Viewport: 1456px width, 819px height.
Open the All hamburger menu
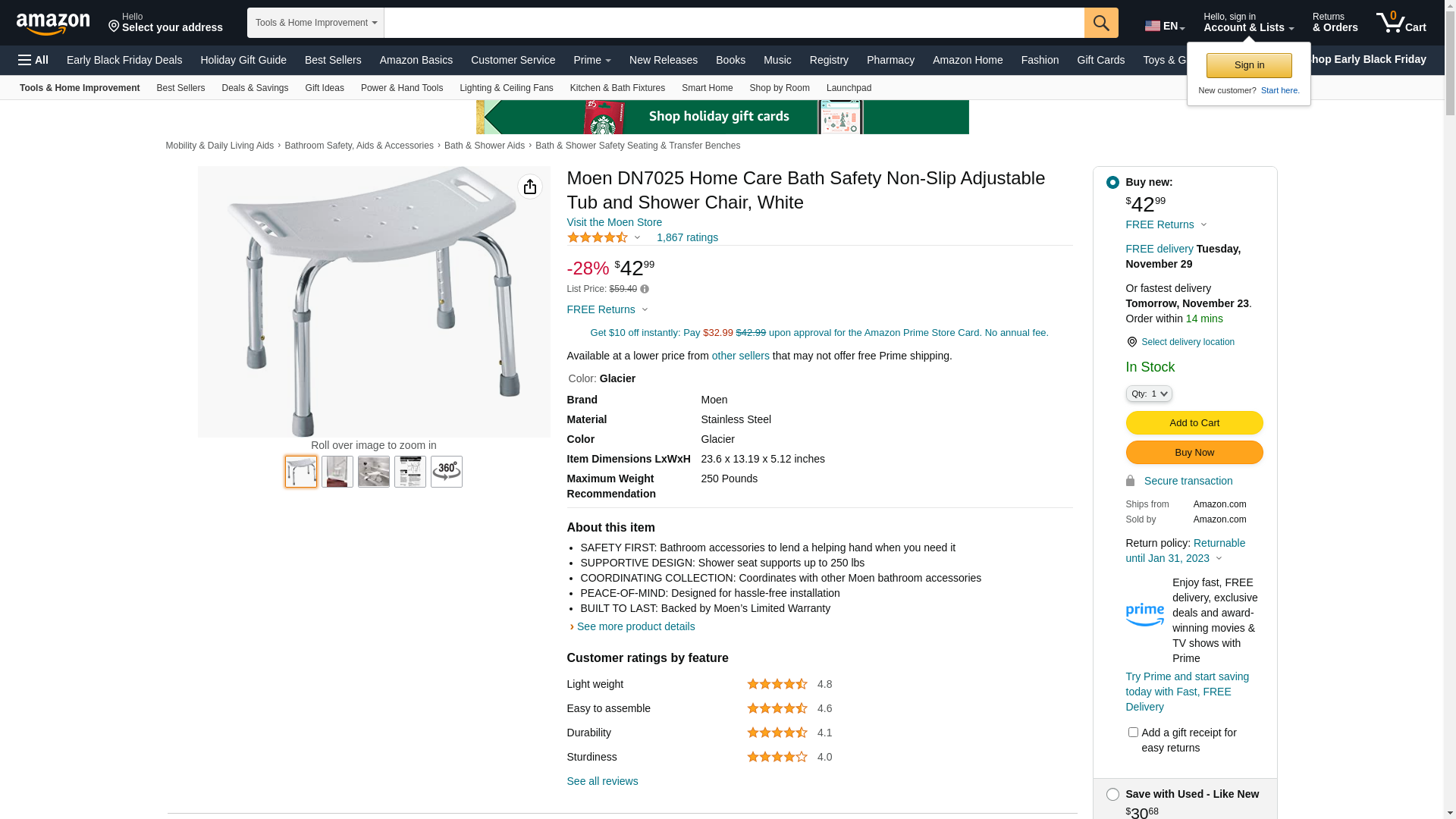point(33,60)
